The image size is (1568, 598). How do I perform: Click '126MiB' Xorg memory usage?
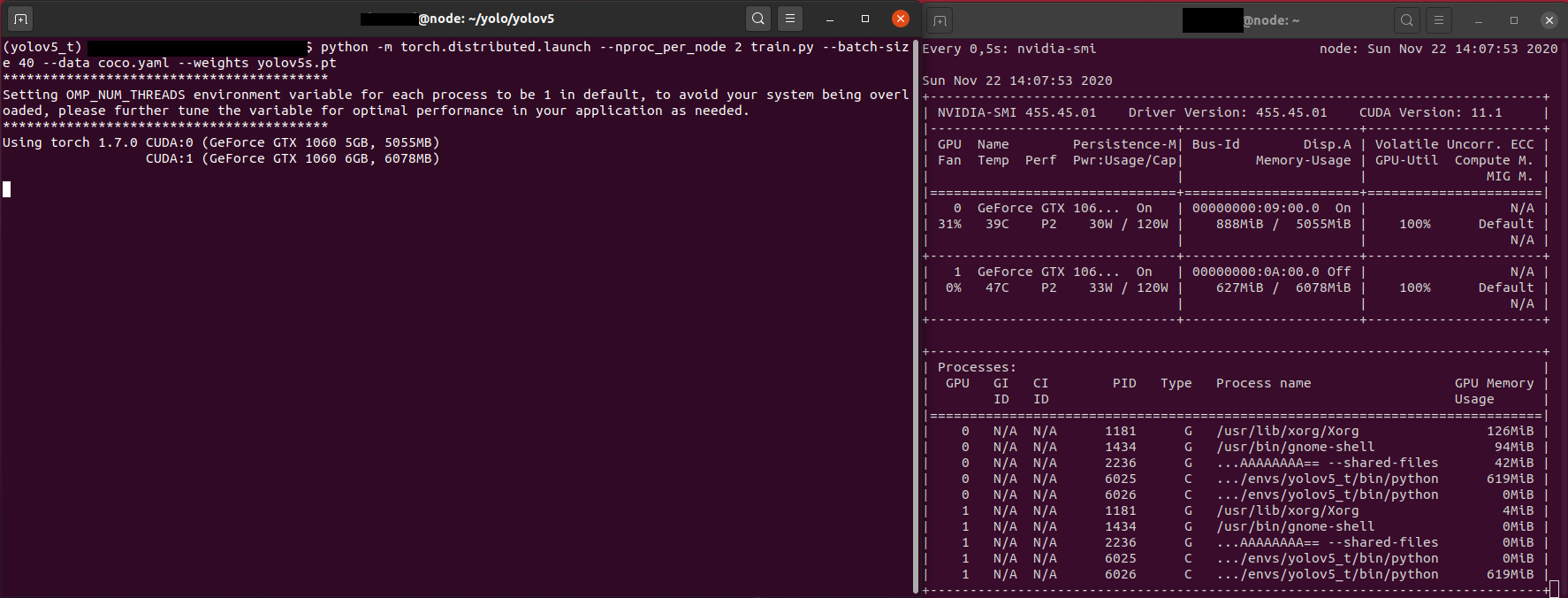[1510, 431]
